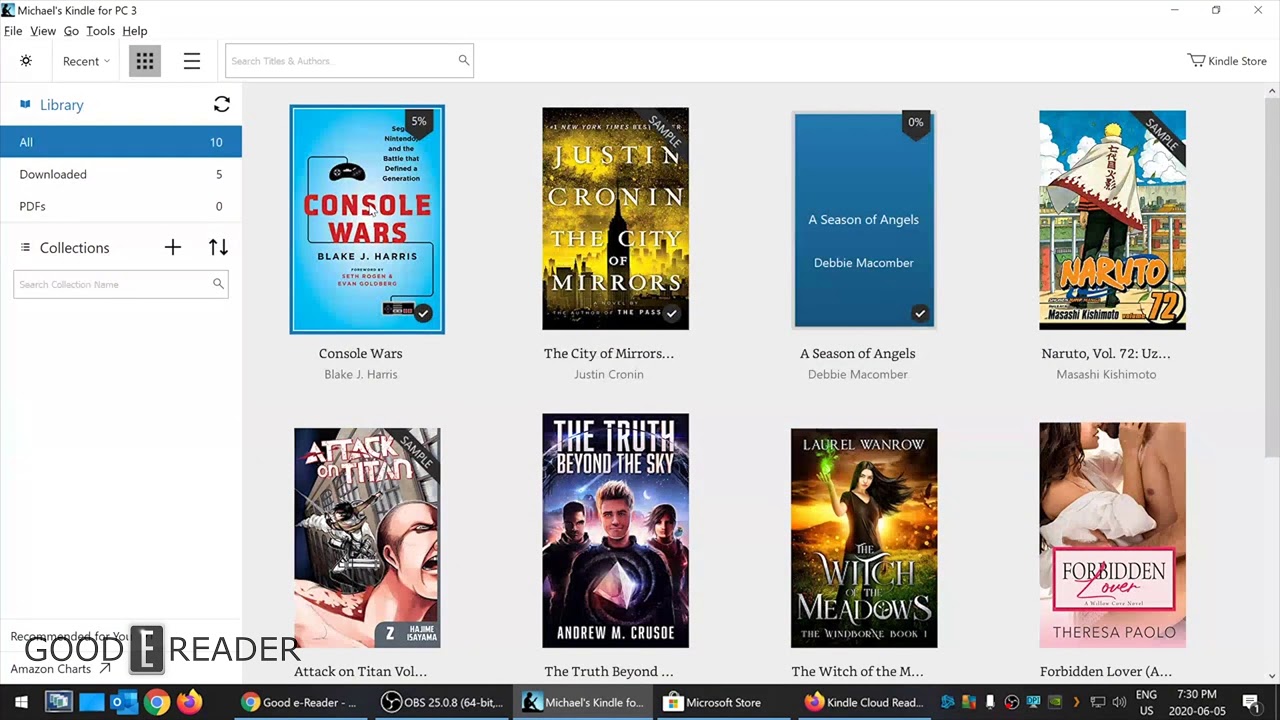Open Forbidden Lover cover

(x=1112, y=535)
